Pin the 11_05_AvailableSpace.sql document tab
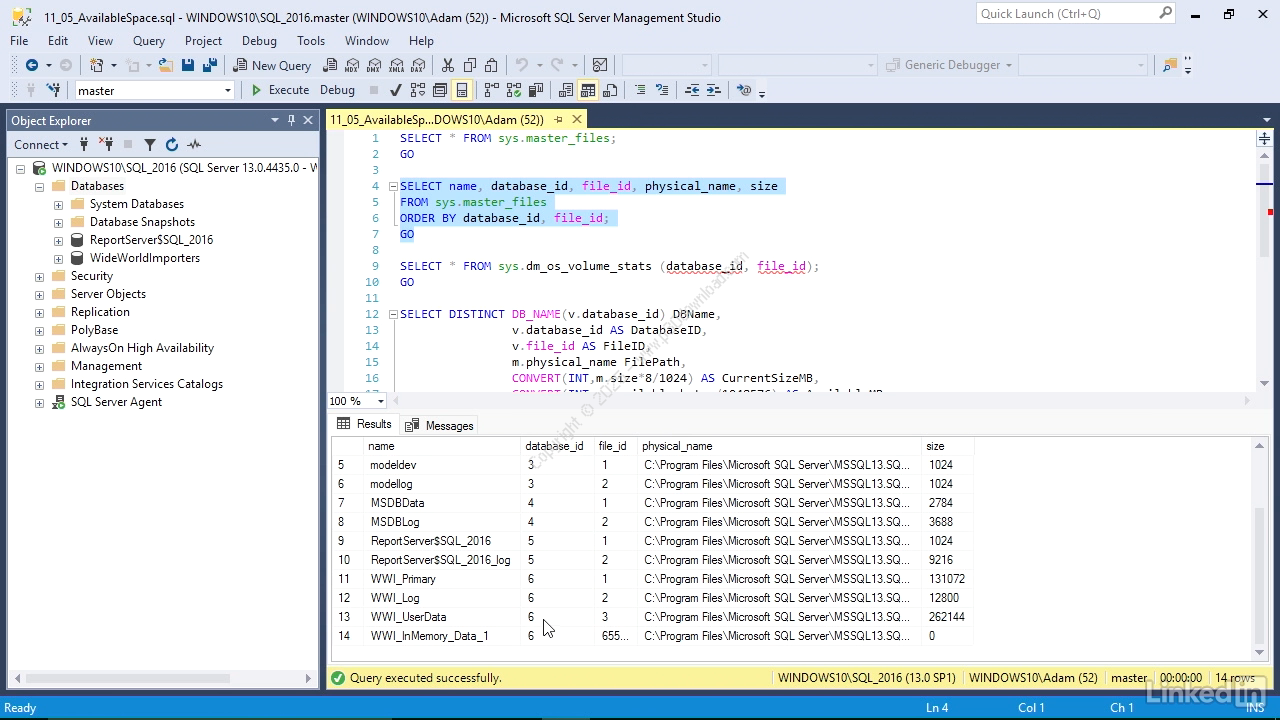This screenshot has width=1280, height=720. pyautogui.click(x=559, y=120)
